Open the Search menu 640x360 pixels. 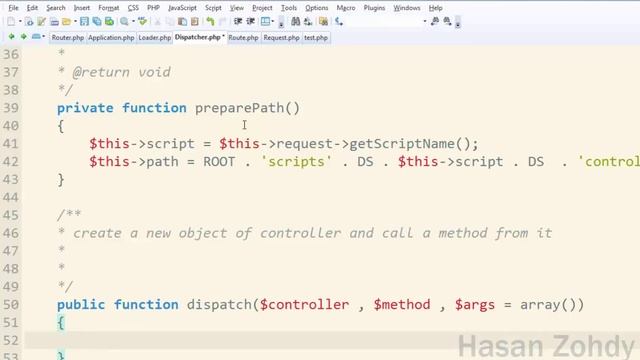point(56,8)
